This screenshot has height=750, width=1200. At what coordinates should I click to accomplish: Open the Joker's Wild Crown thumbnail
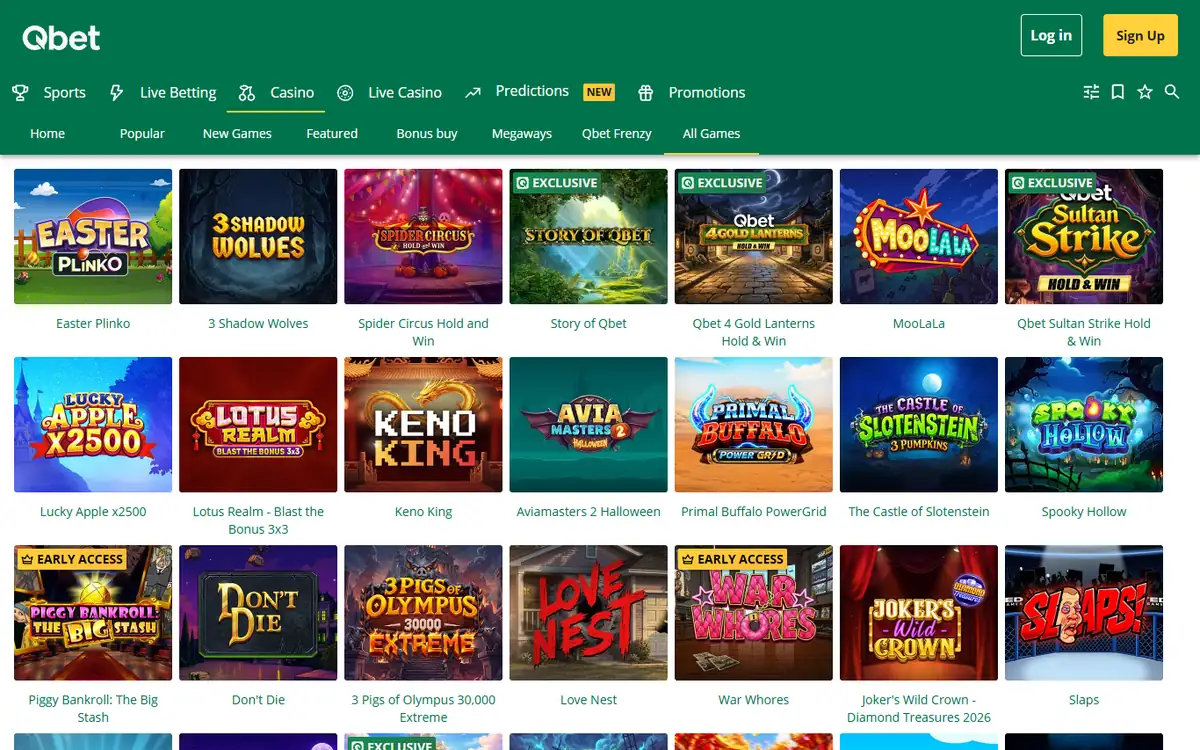point(919,613)
